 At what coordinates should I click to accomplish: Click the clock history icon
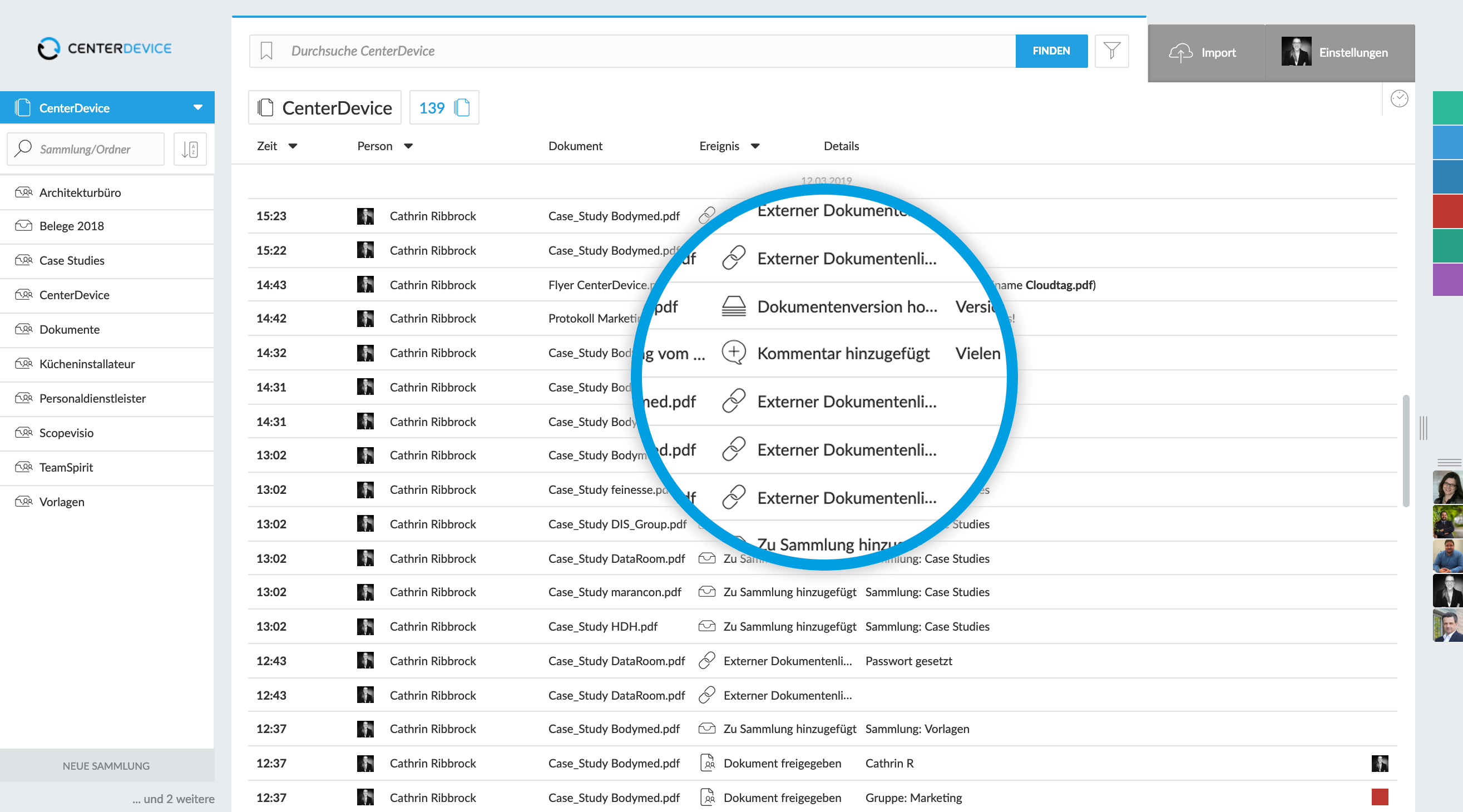pos(1399,99)
